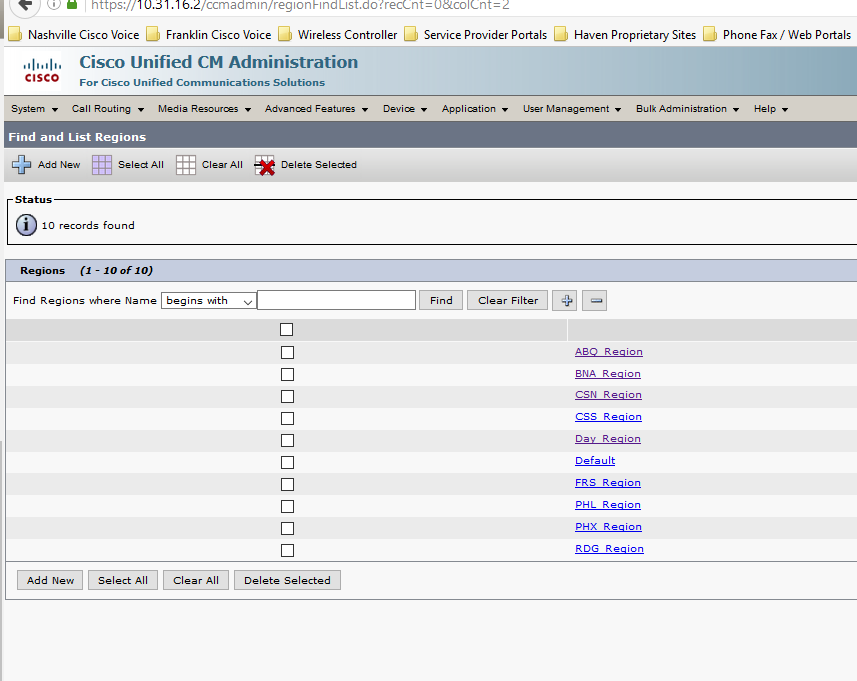This screenshot has width=857, height=681.
Task: Open the Default region link
Action: [595, 460]
